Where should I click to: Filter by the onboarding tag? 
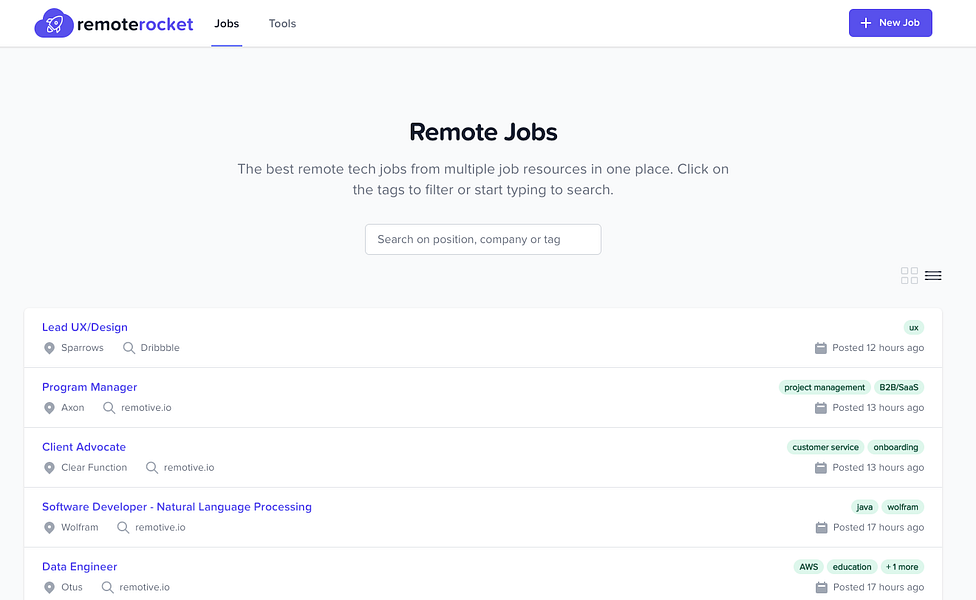(x=896, y=447)
